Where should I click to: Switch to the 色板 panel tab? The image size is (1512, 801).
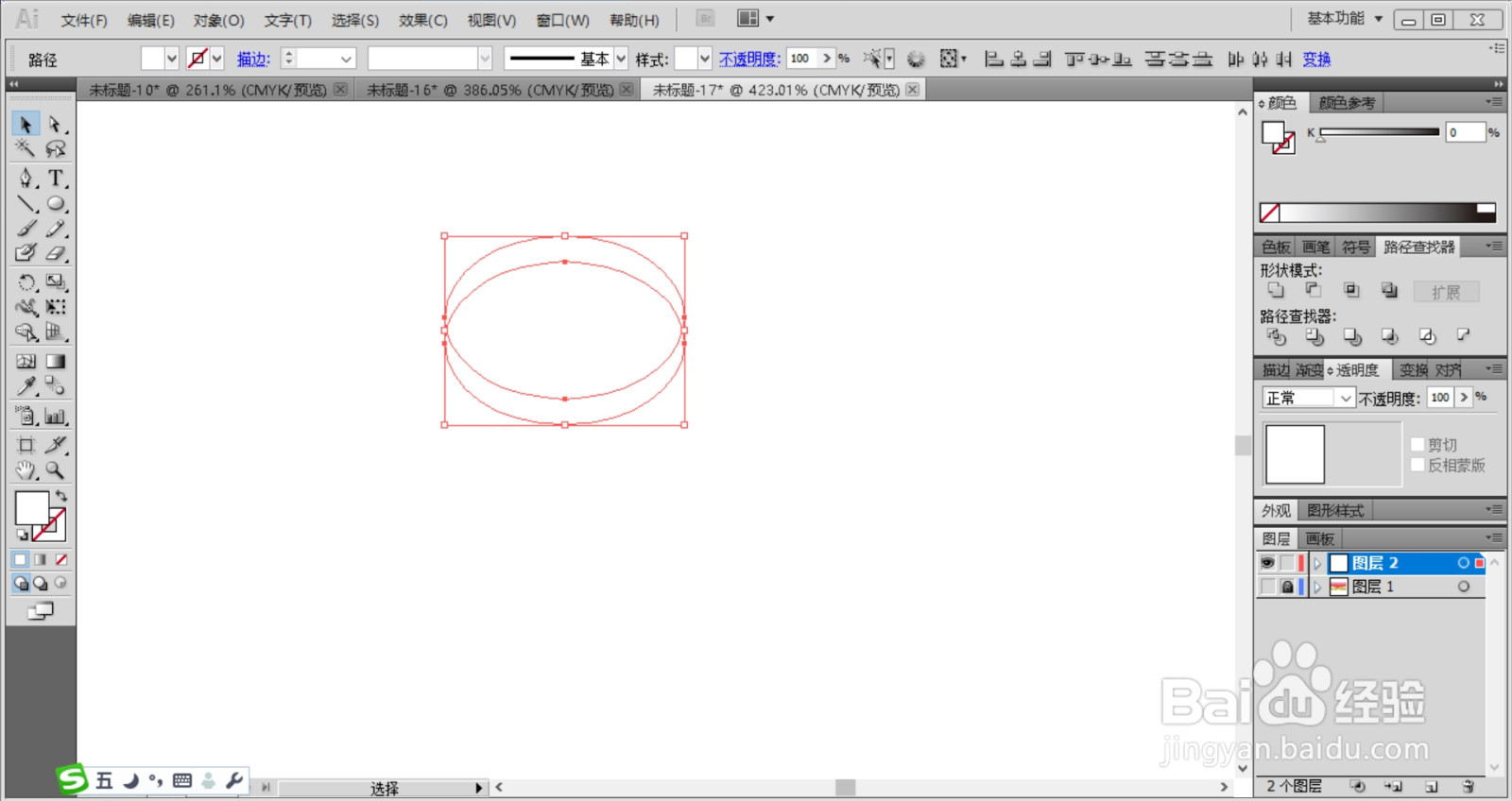point(1276,247)
